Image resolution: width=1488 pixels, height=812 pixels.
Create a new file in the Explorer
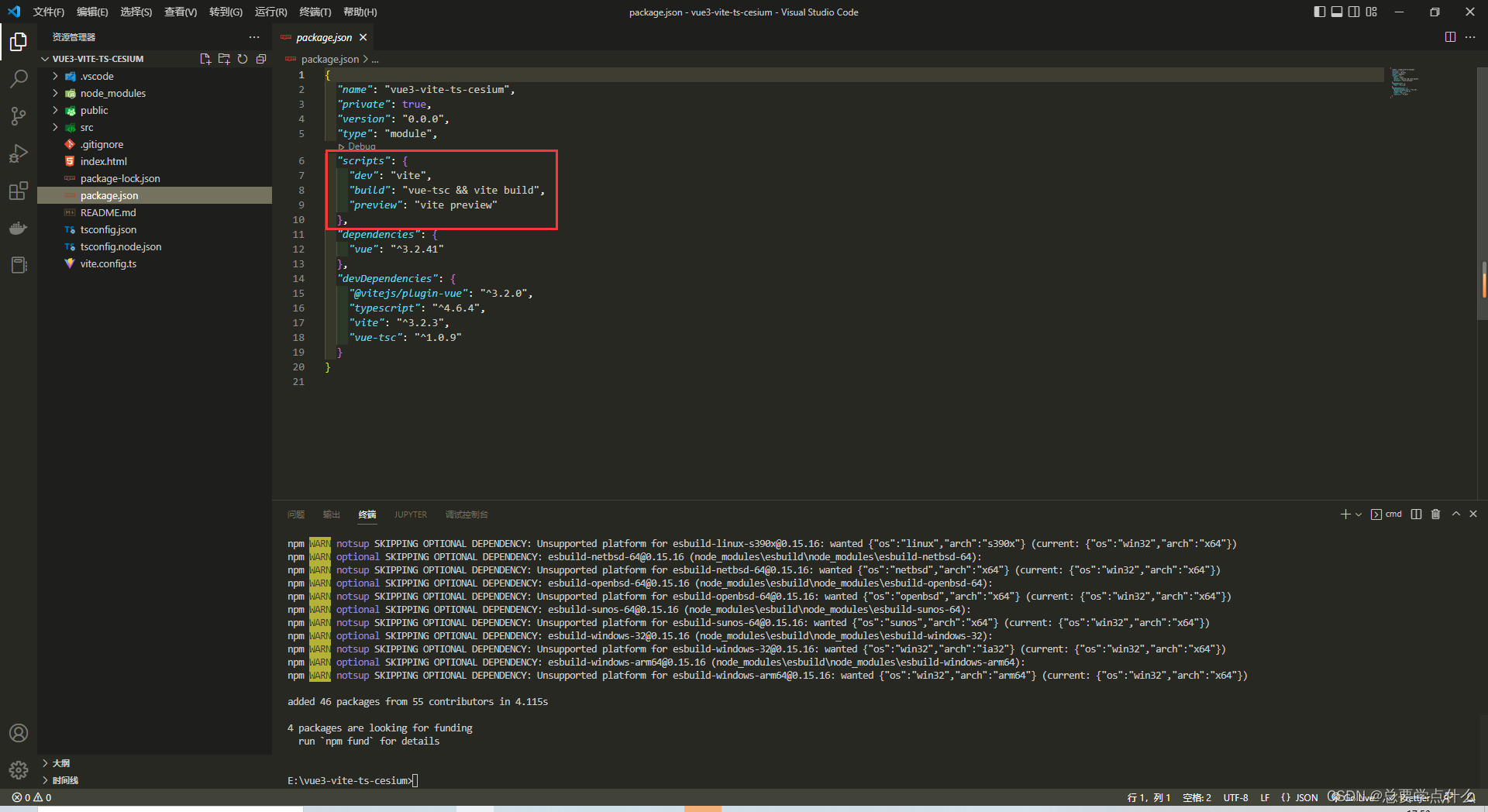click(205, 58)
